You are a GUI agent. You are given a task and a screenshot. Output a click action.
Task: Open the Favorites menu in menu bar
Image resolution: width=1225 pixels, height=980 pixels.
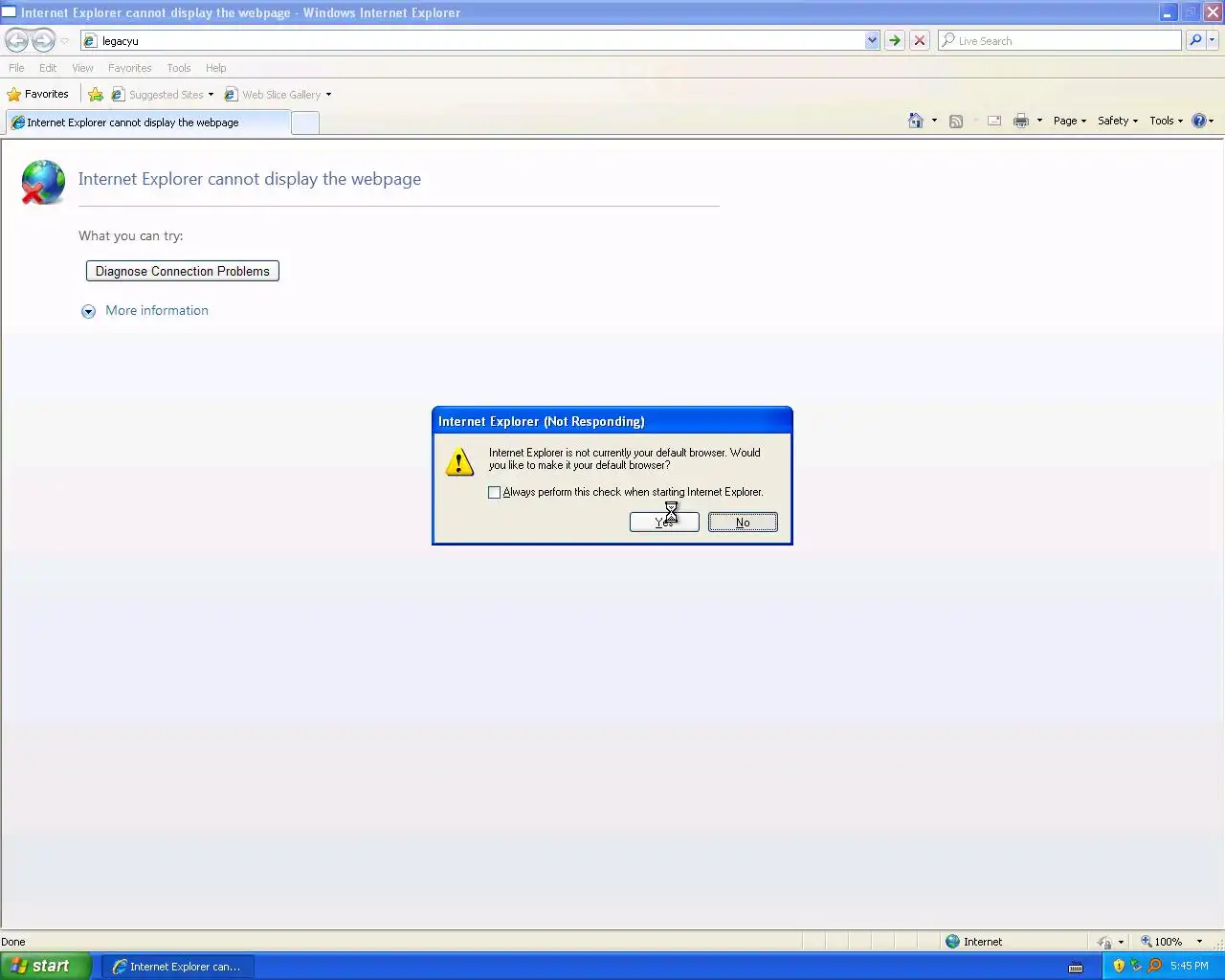129,68
